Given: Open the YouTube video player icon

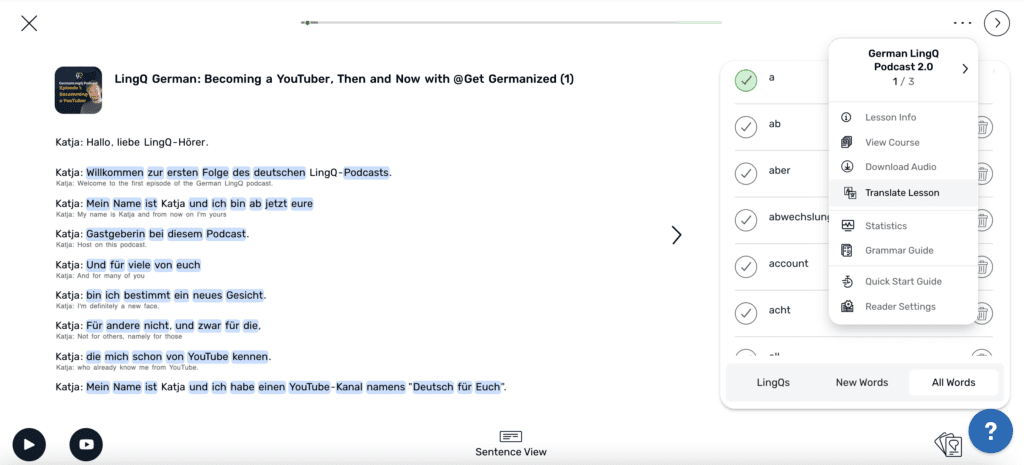Looking at the screenshot, I should click(x=85, y=444).
